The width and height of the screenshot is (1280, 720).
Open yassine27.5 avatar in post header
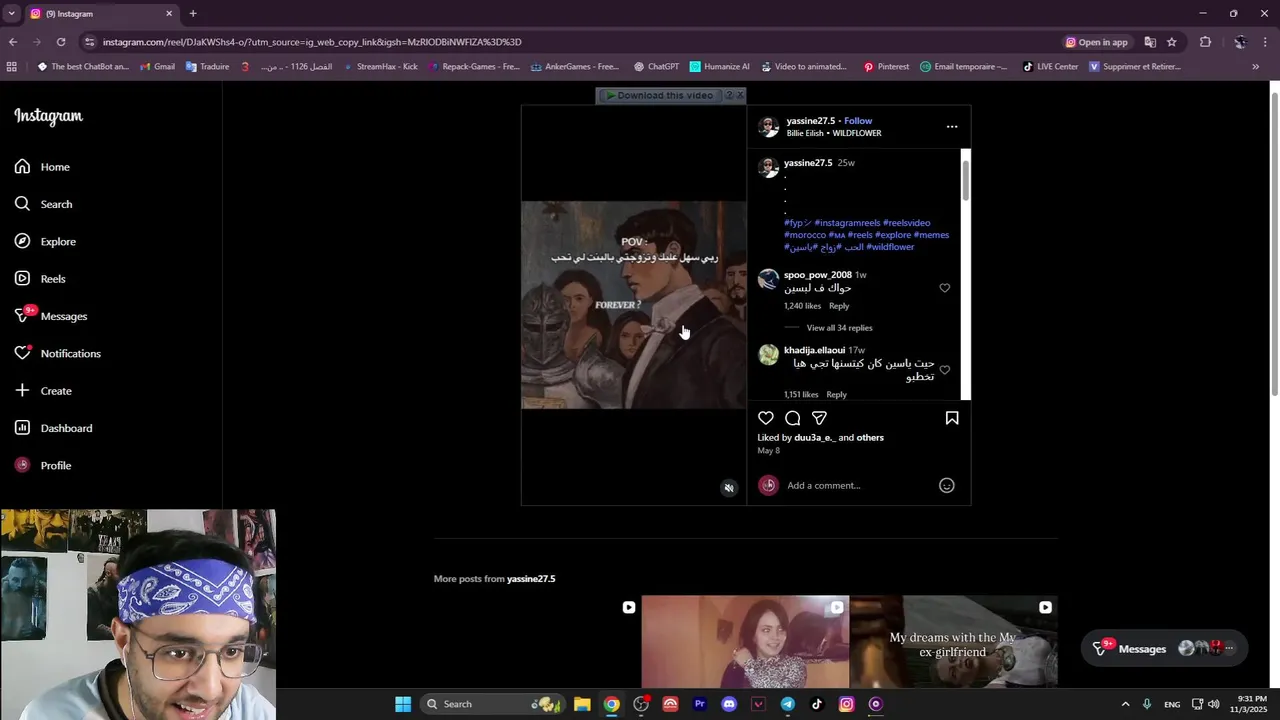click(768, 127)
